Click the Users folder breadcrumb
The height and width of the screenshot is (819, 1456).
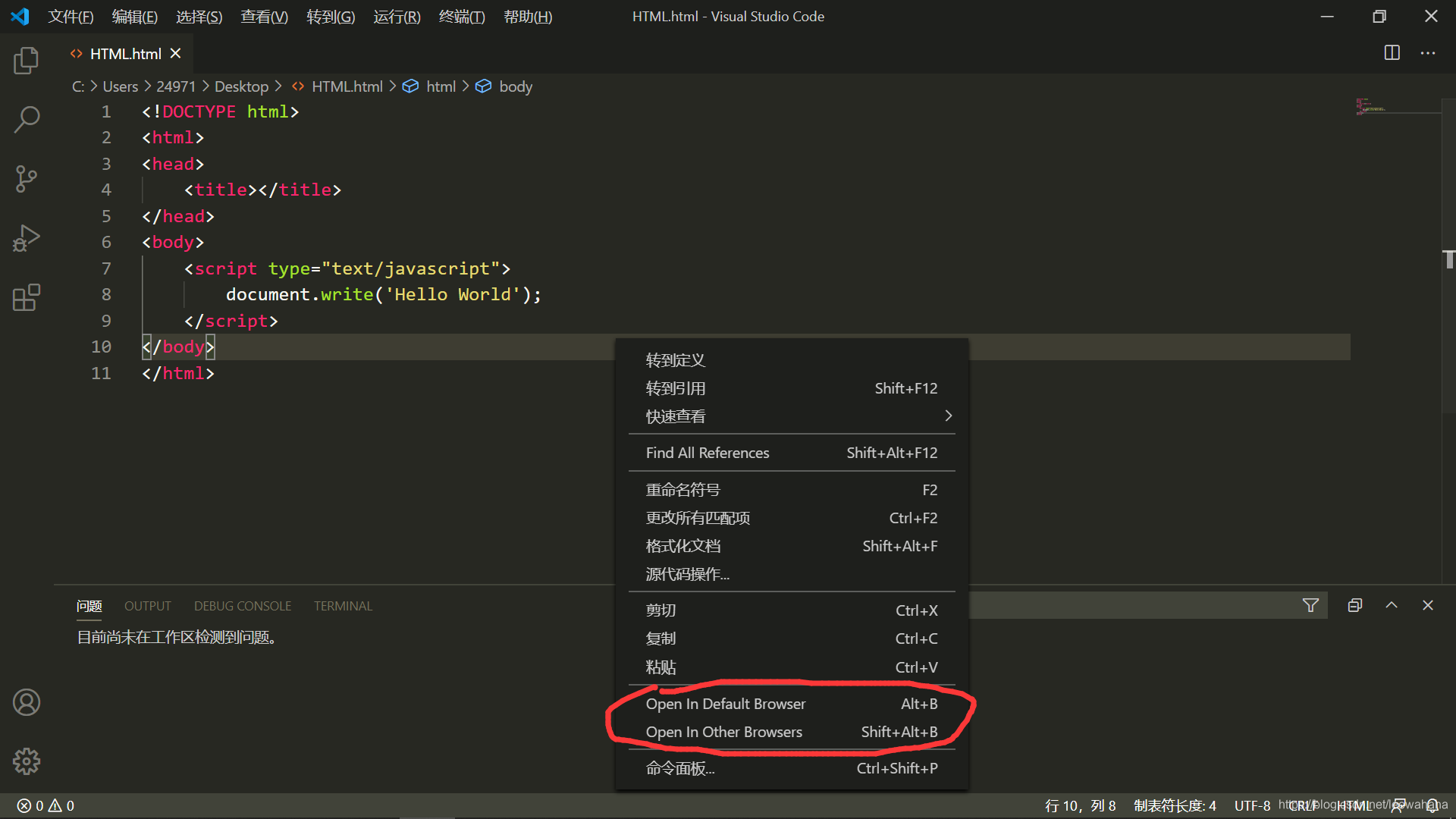point(121,86)
